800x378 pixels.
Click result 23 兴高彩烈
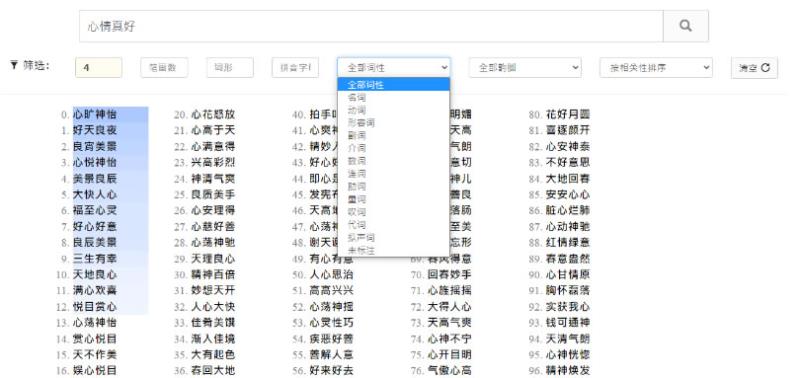point(213,162)
